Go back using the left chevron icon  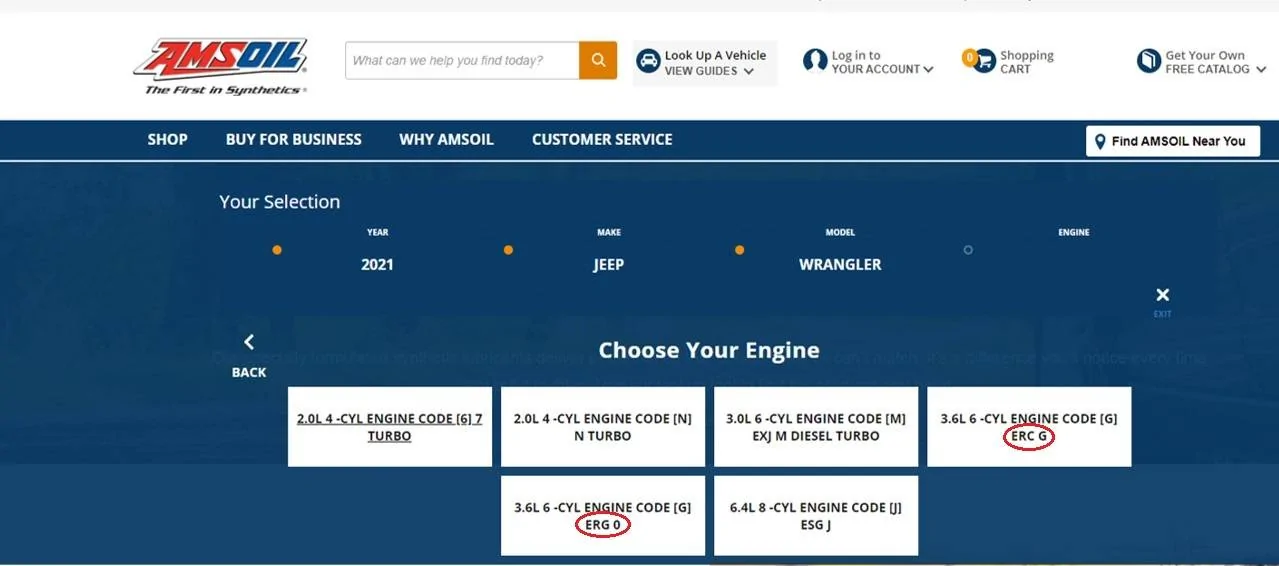point(249,342)
